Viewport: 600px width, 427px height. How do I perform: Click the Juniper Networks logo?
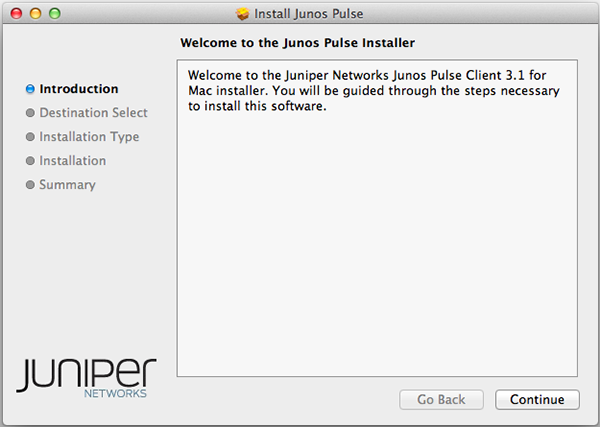(x=86, y=377)
